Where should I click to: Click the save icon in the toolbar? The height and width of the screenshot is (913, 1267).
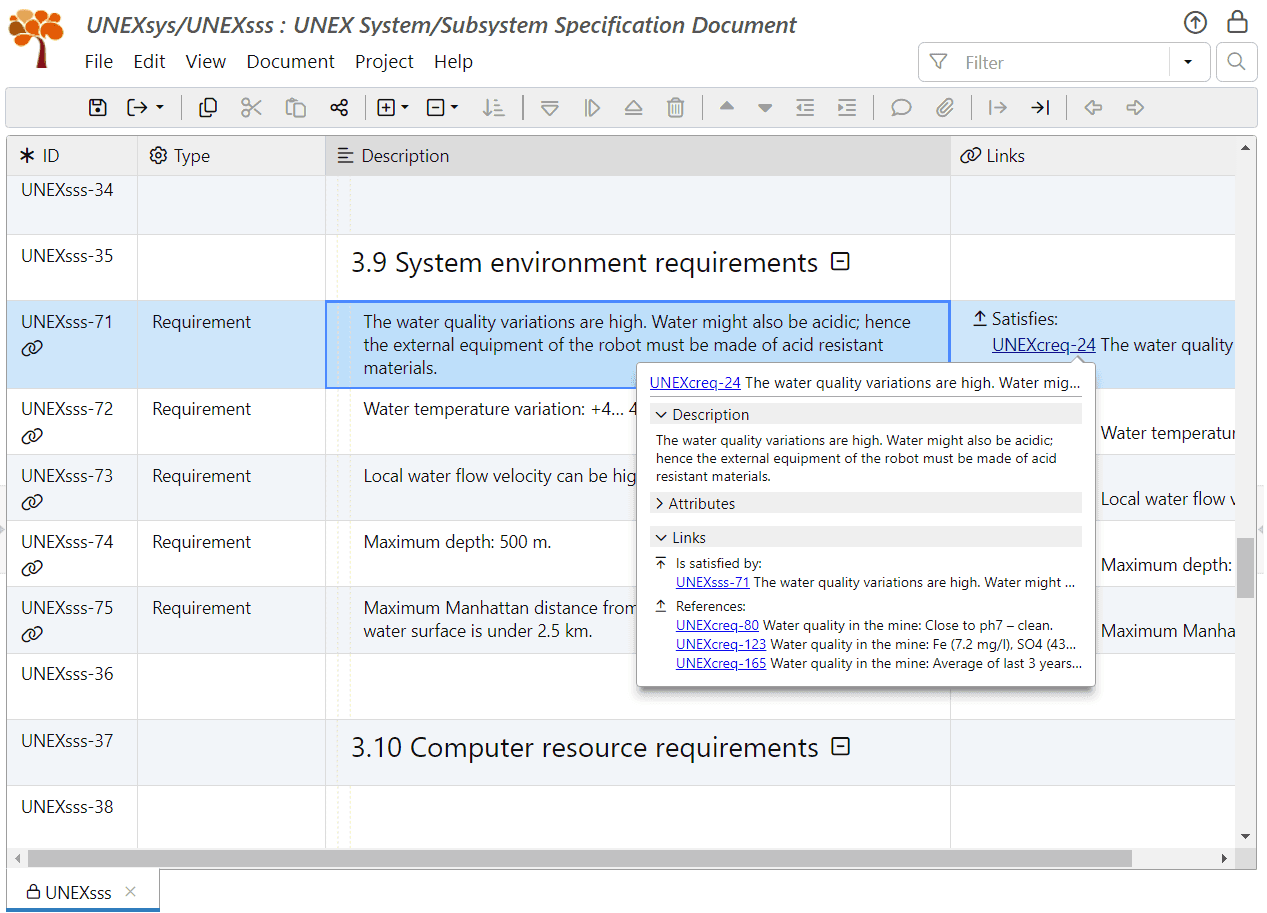click(97, 108)
